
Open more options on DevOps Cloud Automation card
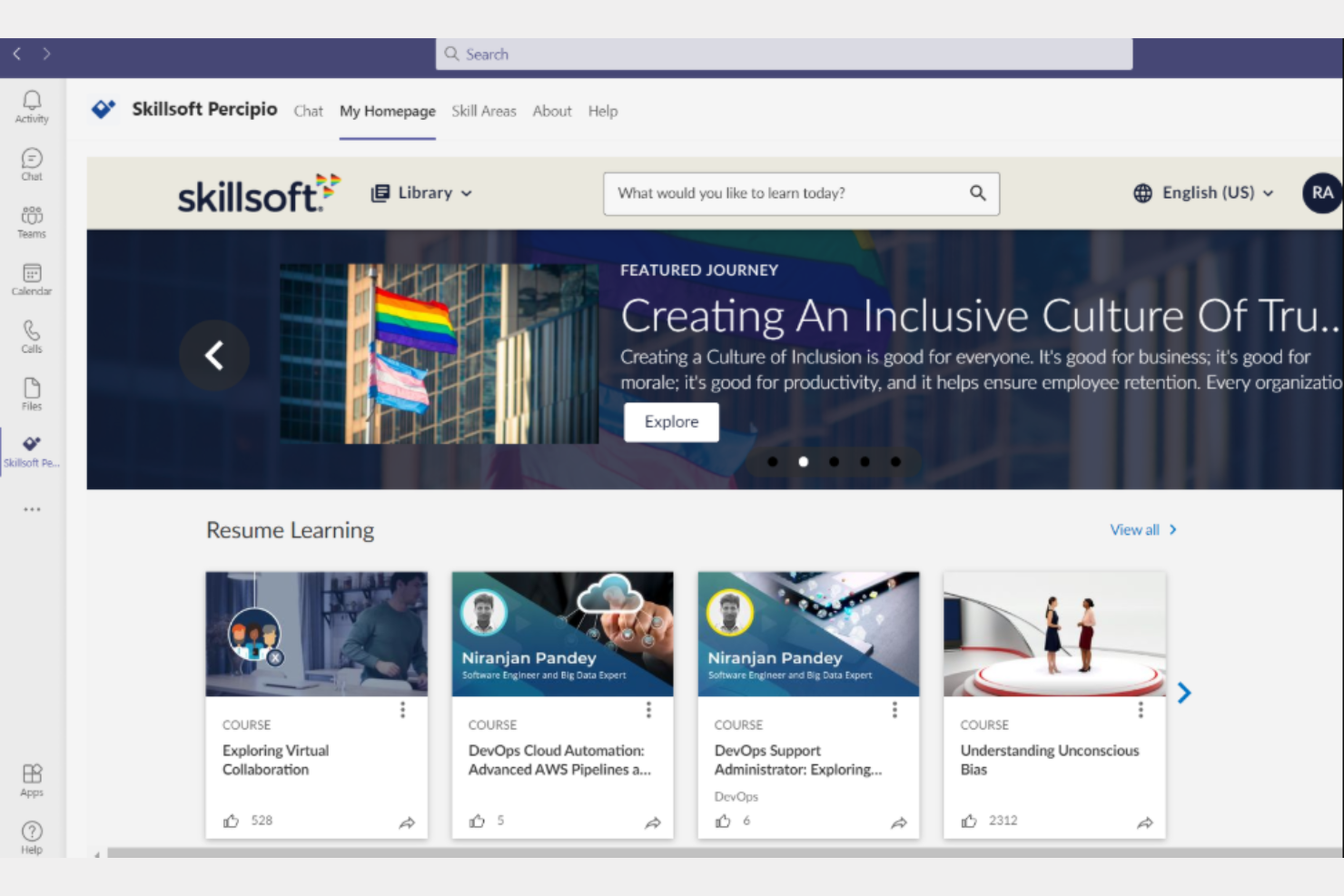[x=648, y=710]
